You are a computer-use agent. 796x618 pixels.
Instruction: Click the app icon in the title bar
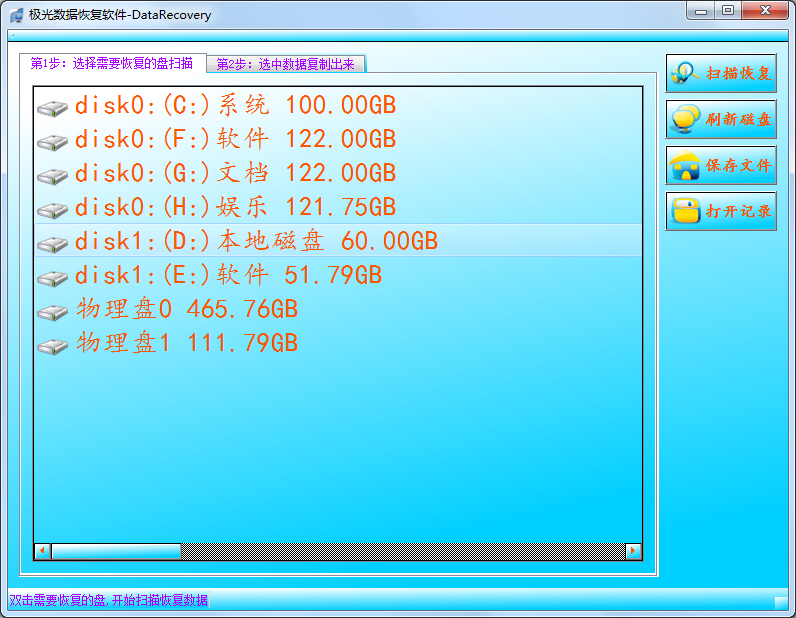(16, 14)
